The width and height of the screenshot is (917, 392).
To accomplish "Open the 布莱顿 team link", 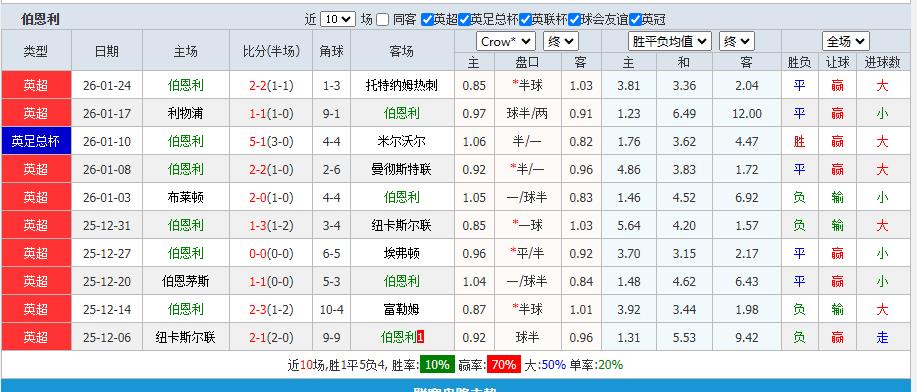I will (185, 198).
